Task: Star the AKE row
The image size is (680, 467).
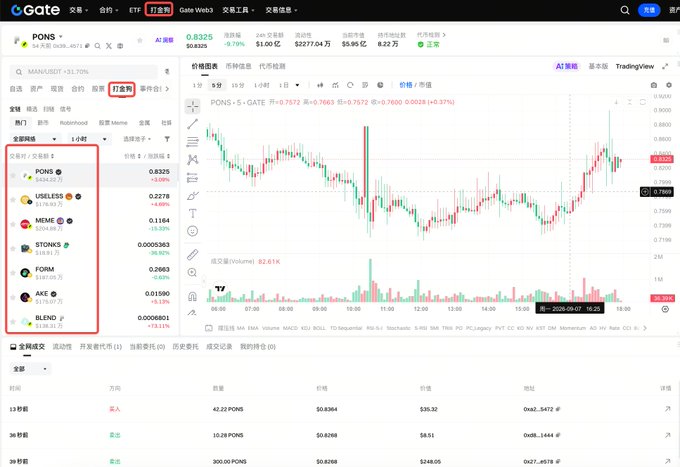Action: pos(13,297)
